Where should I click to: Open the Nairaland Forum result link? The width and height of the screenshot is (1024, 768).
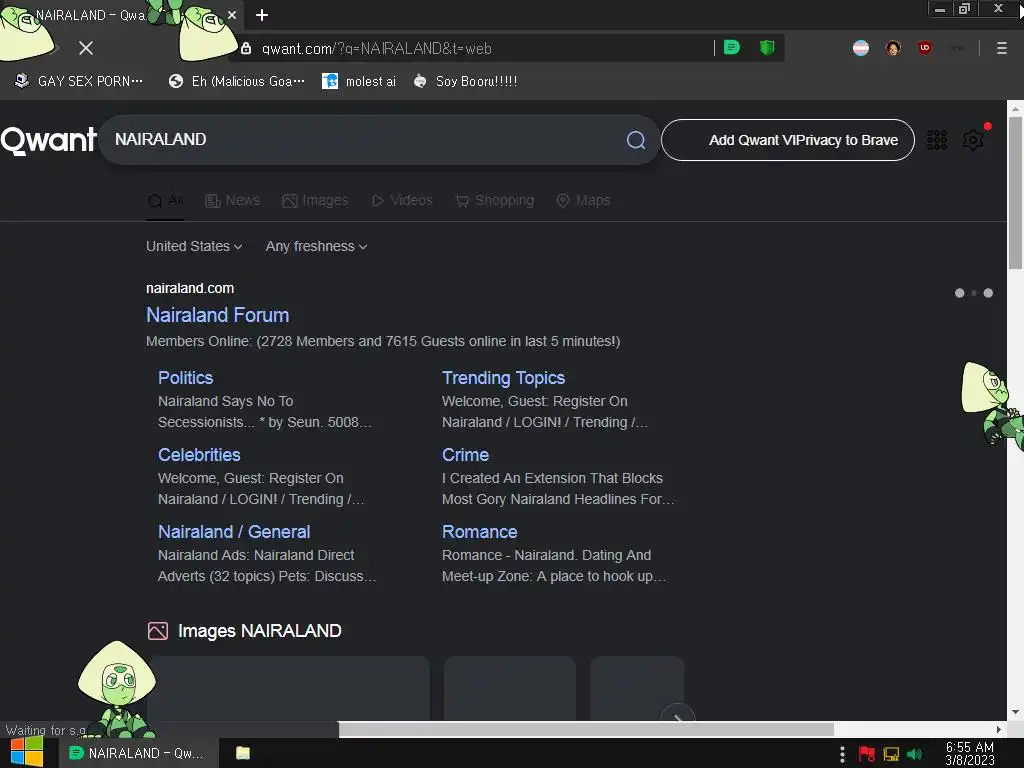point(217,315)
